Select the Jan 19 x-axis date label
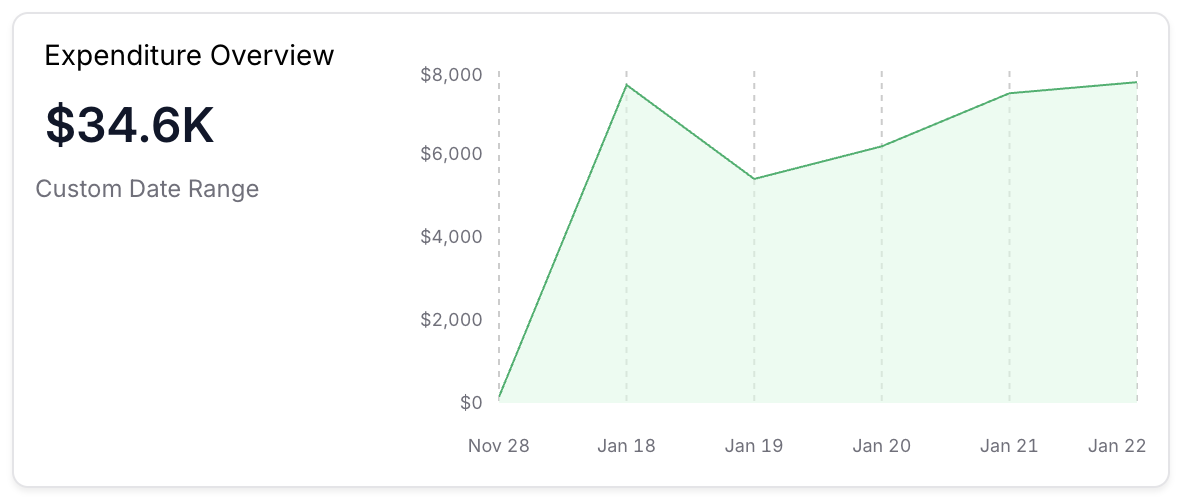This screenshot has width=1190, height=504. point(754,446)
